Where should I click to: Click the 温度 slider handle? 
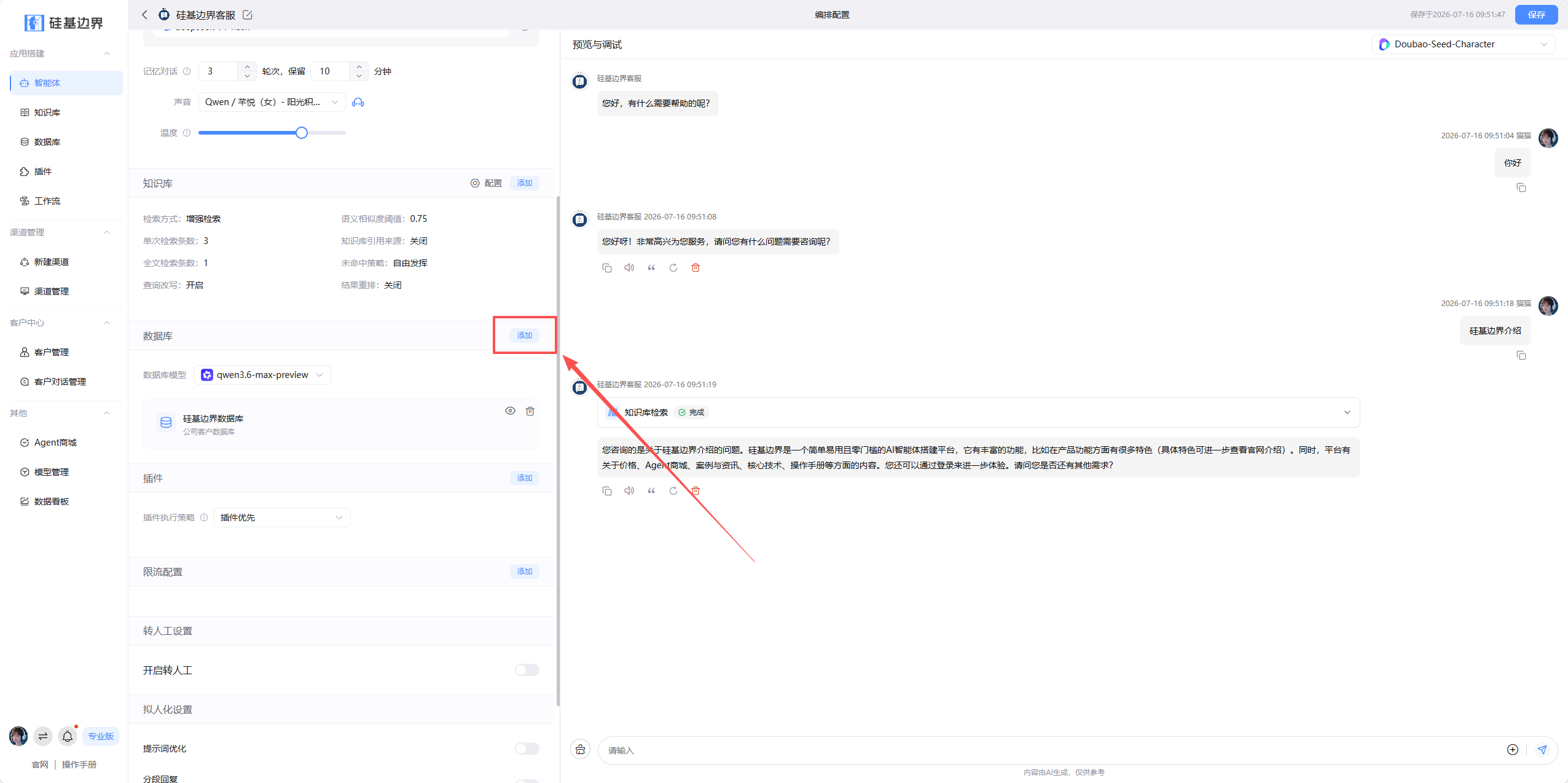pos(302,133)
